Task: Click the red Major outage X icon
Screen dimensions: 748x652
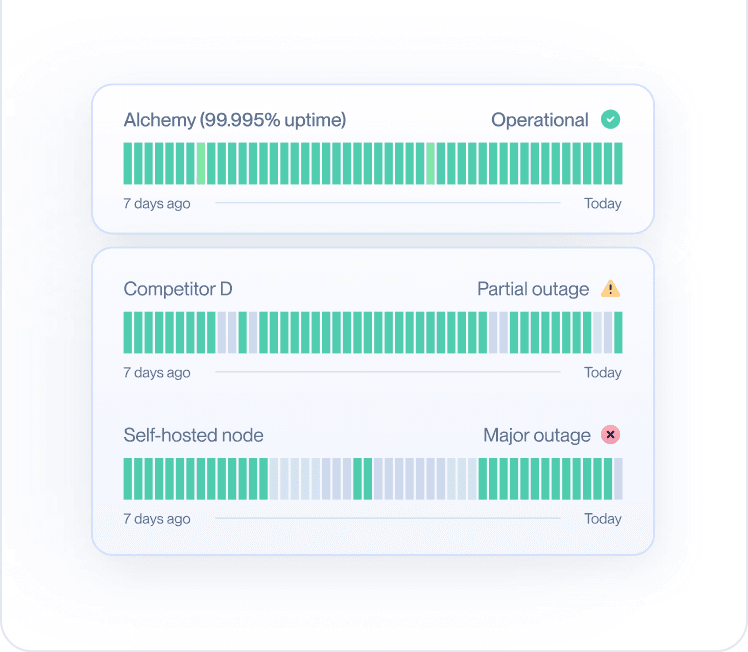Action: [610, 435]
